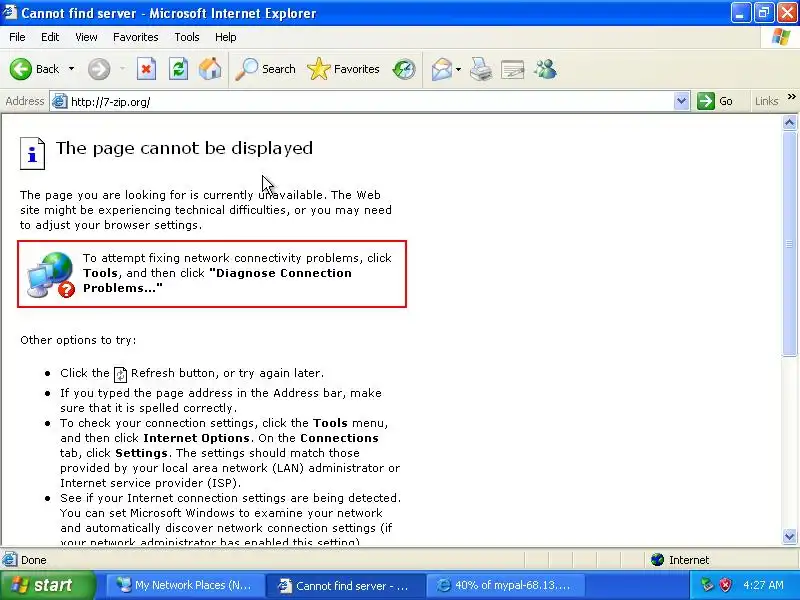Open the Back history dropdown arrow
The width and height of the screenshot is (800, 600).
(71, 69)
